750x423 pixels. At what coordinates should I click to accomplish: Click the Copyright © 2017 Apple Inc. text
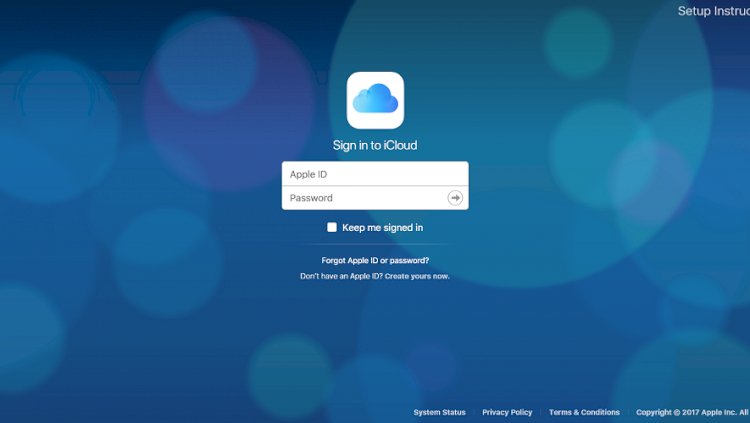pyautogui.click(x=687, y=412)
